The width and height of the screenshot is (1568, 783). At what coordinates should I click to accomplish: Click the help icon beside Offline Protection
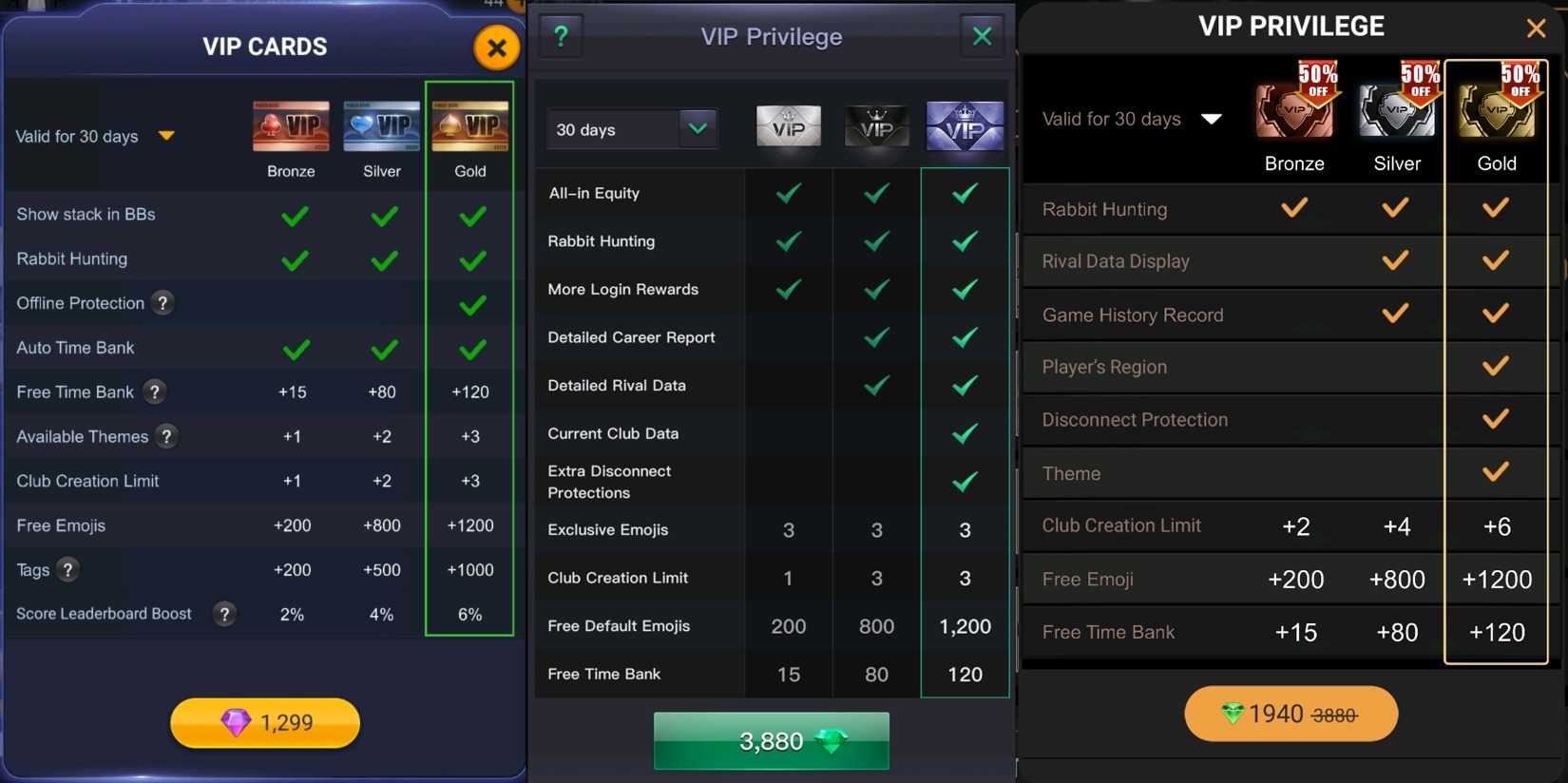[x=163, y=303]
